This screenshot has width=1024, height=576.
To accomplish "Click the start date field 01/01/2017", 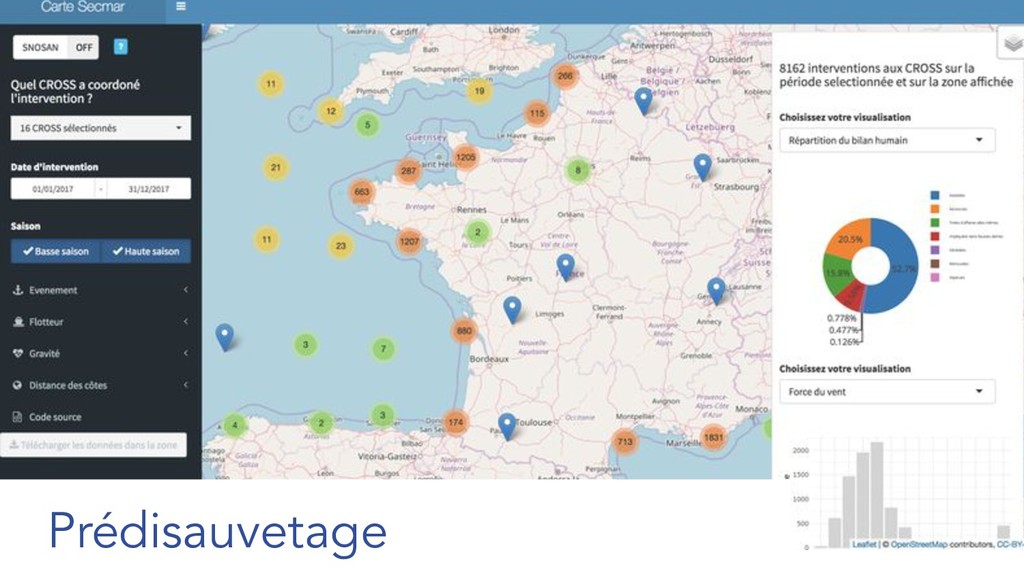I will click(53, 189).
